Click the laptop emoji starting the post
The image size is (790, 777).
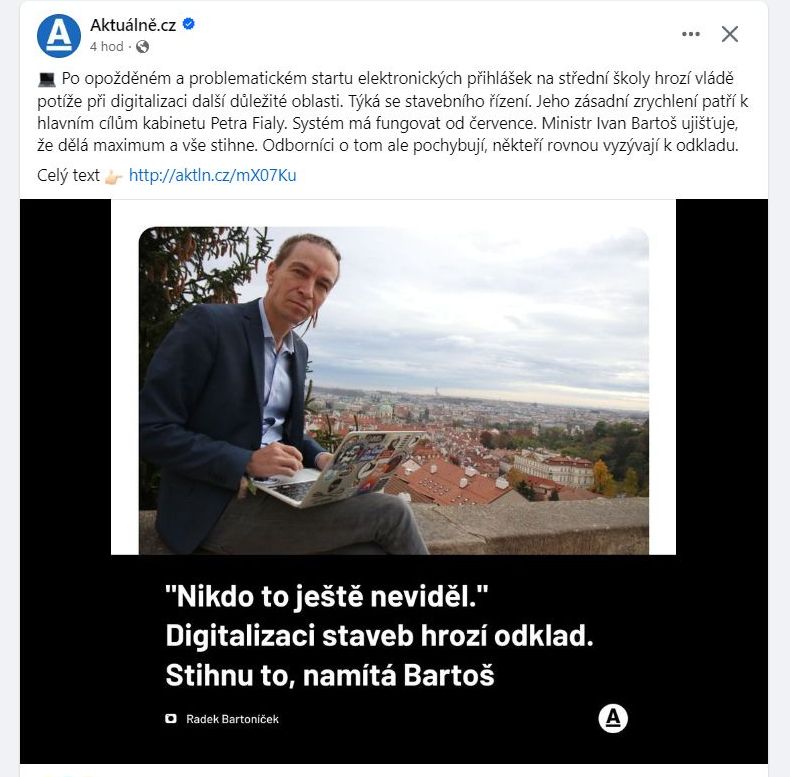pyautogui.click(x=46, y=79)
